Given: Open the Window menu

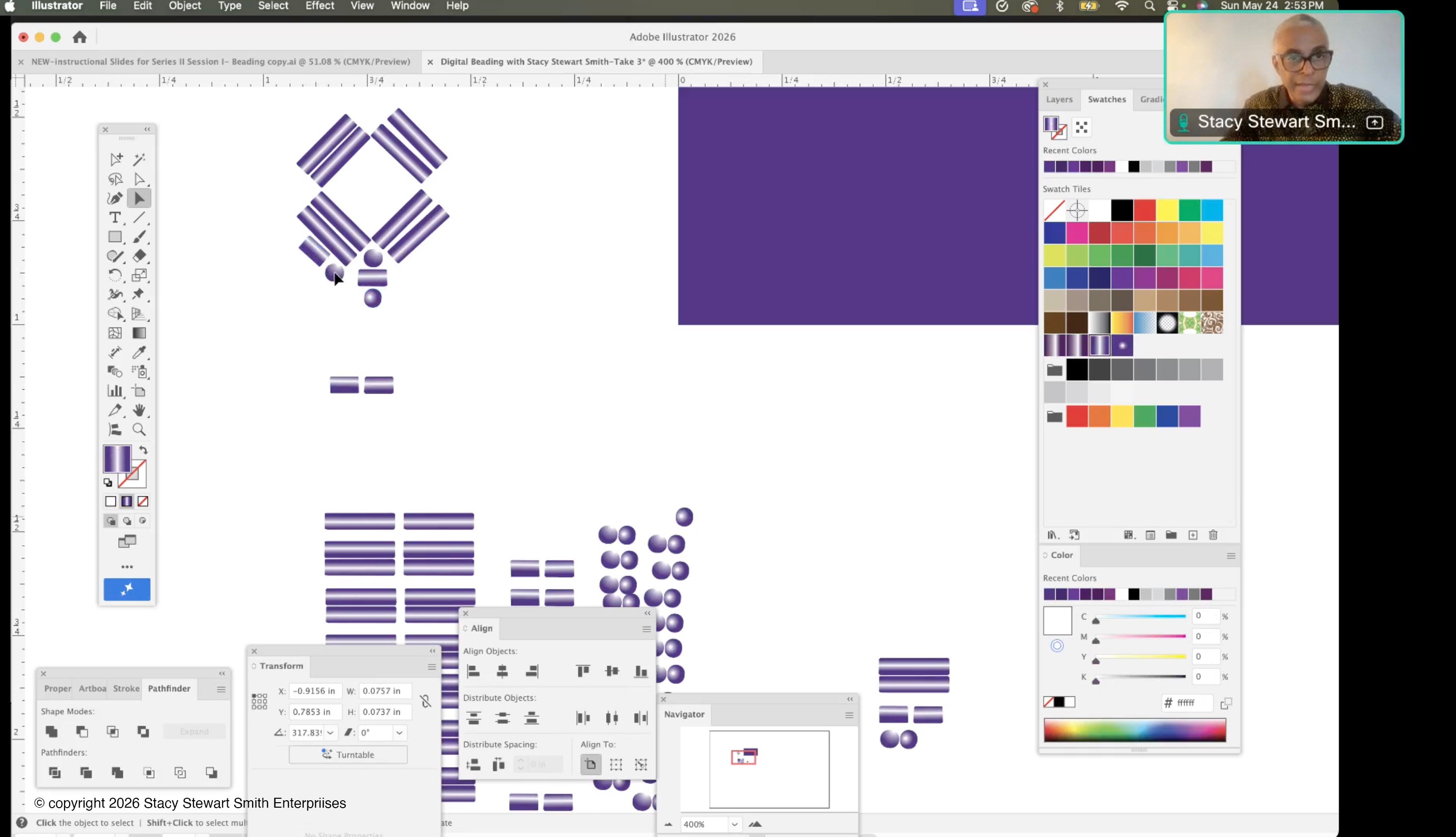Looking at the screenshot, I should 409,6.
